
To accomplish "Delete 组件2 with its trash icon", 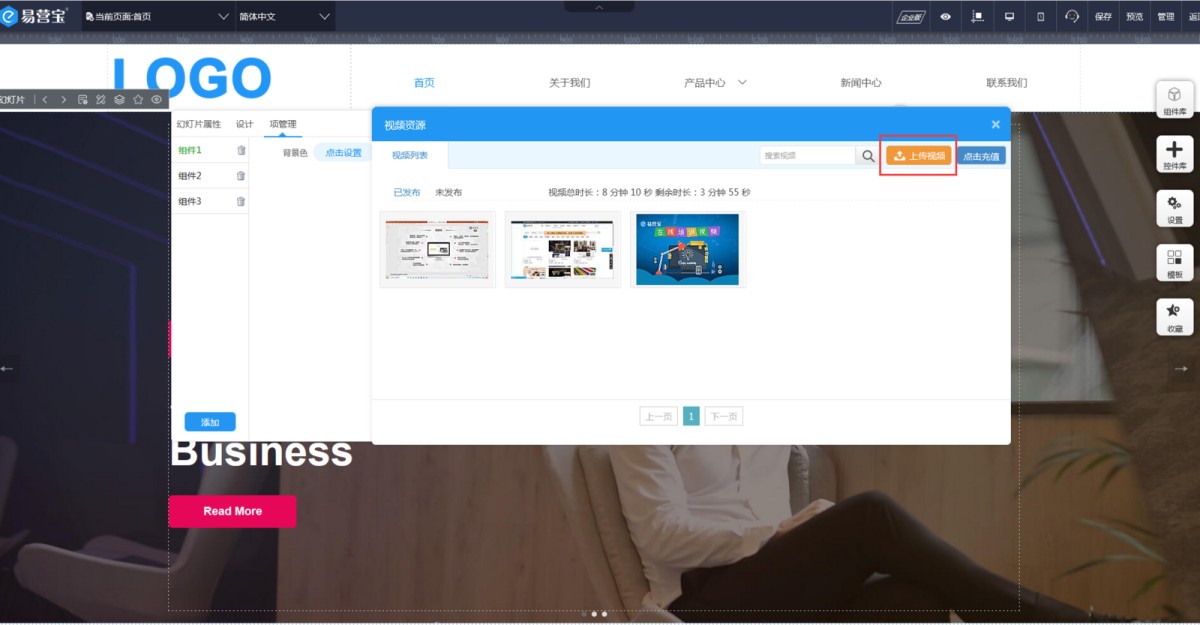I will [241, 176].
